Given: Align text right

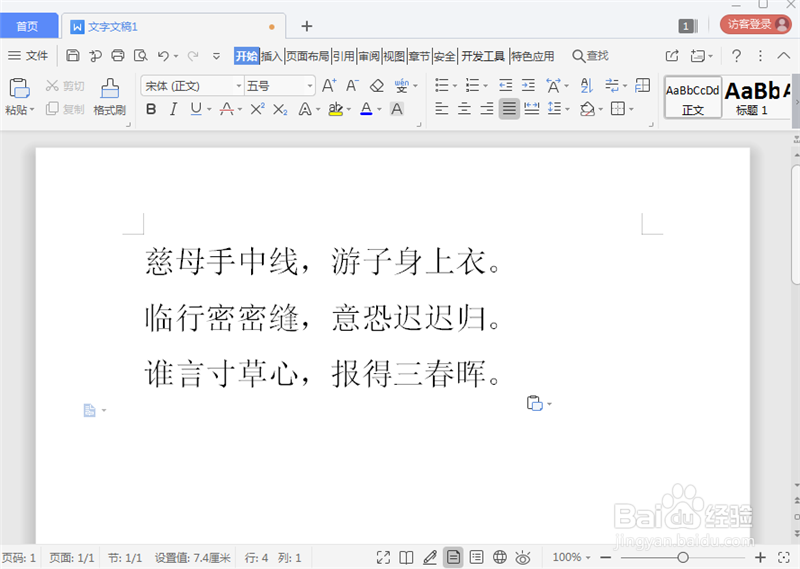Looking at the screenshot, I should [487, 109].
